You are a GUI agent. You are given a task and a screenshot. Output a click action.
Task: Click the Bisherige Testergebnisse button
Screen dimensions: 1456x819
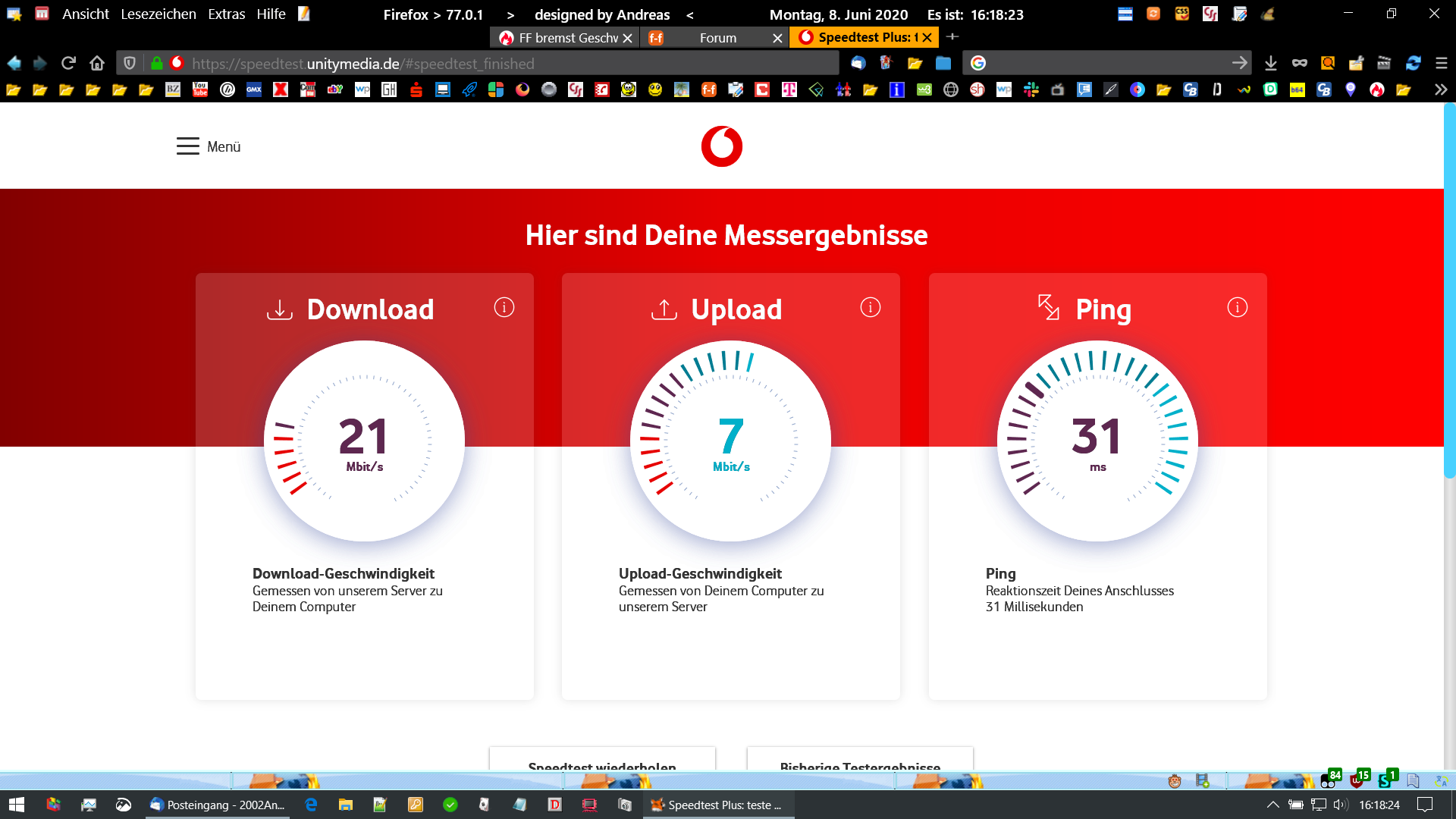pyautogui.click(x=860, y=762)
